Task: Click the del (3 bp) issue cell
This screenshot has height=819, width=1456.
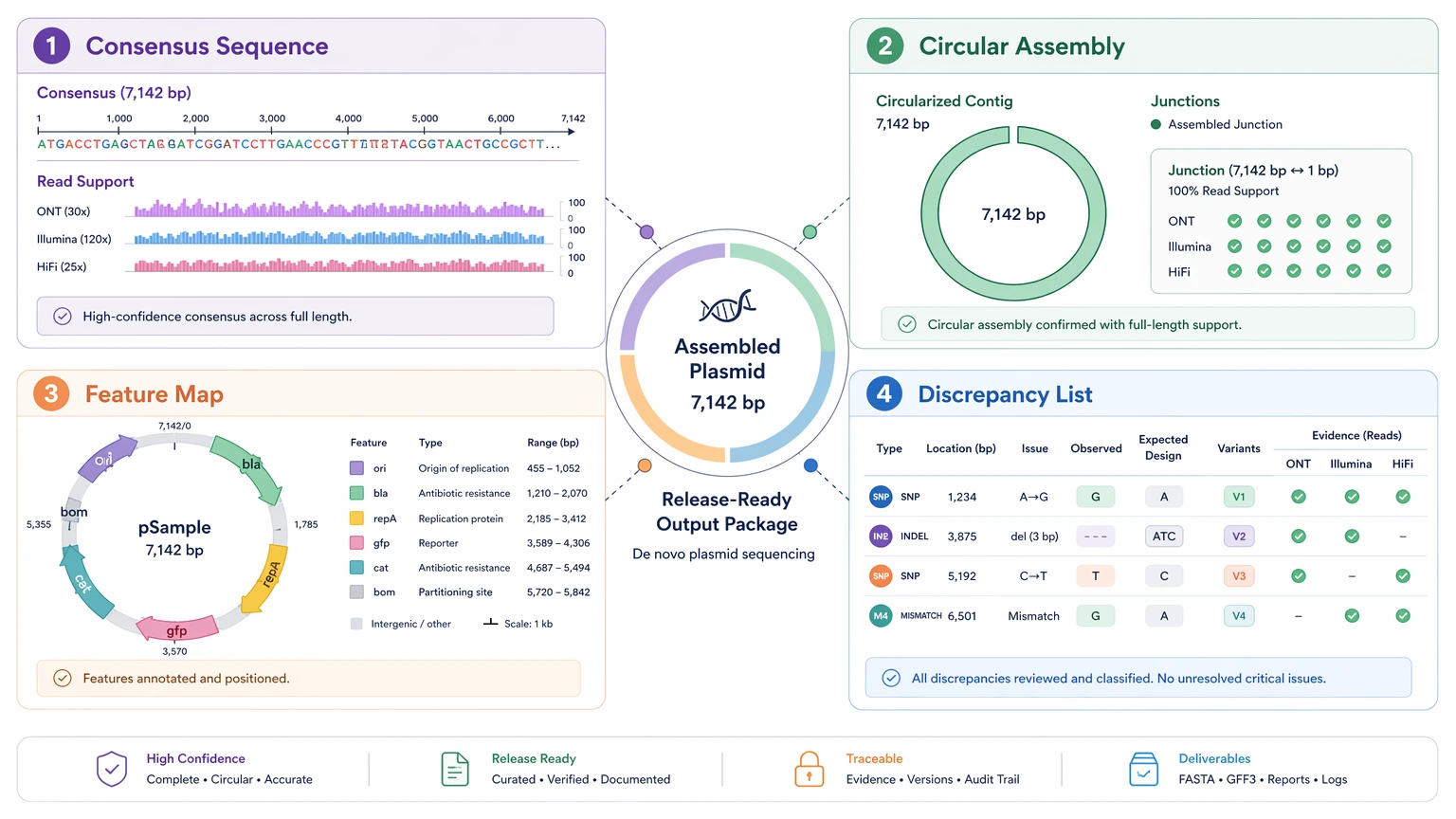Action: click(1034, 537)
